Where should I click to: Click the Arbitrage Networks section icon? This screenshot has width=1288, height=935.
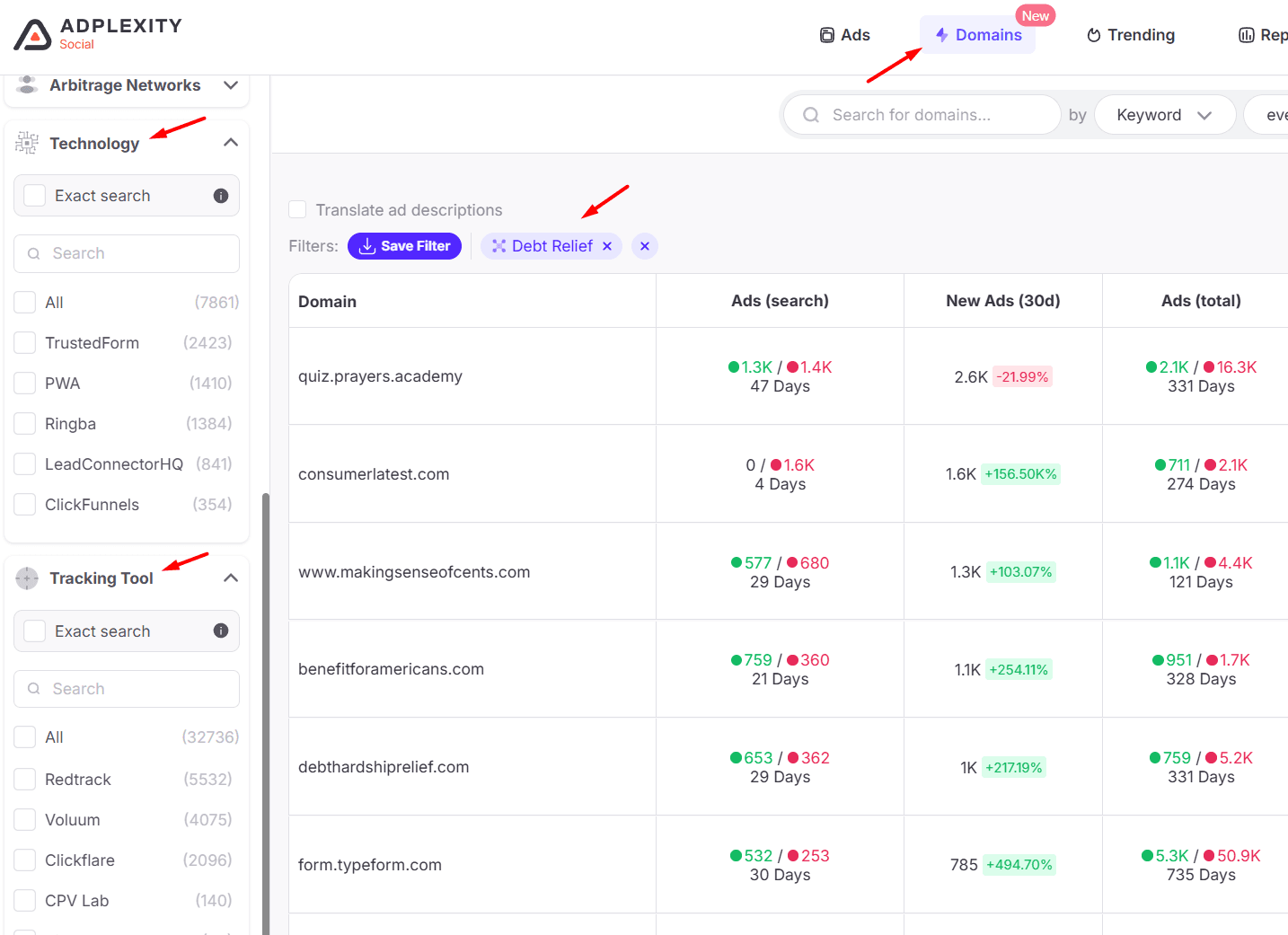click(27, 84)
